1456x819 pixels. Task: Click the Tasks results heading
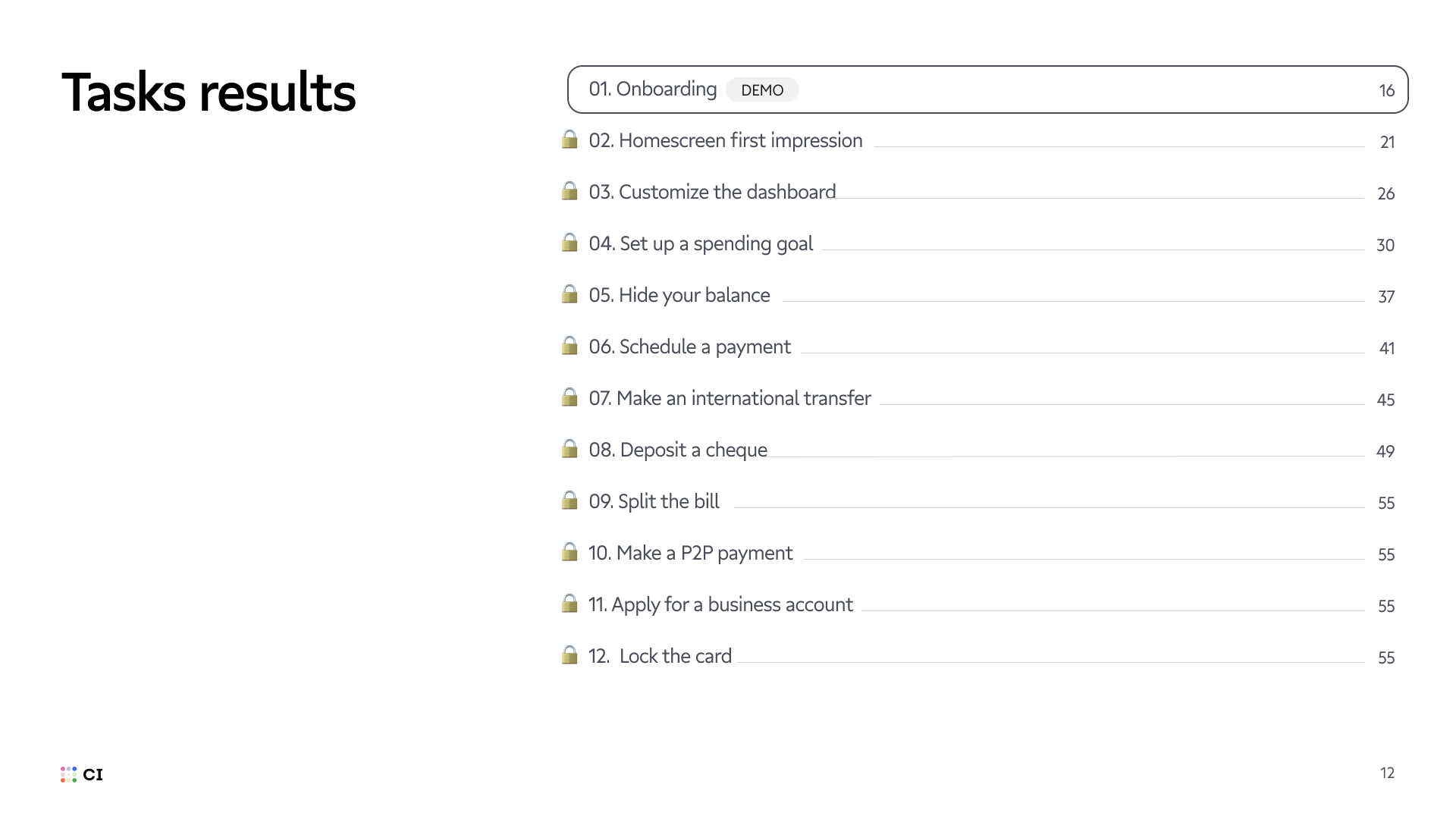(209, 93)
